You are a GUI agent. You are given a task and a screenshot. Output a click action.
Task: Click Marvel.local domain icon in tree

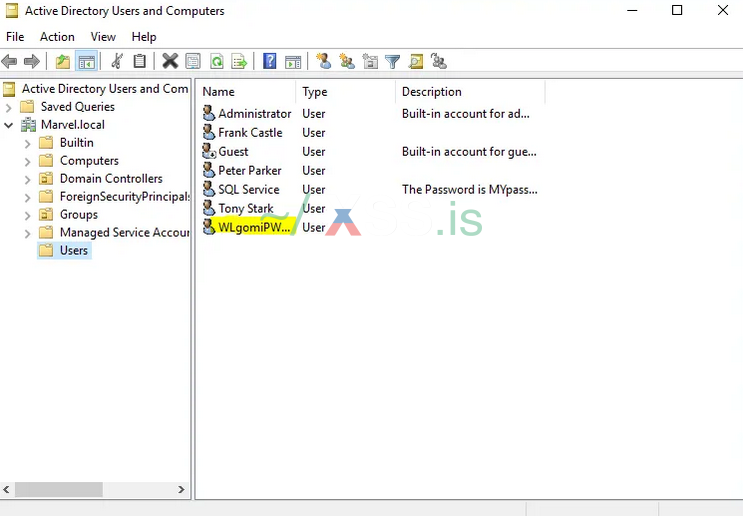pos(28,125)
